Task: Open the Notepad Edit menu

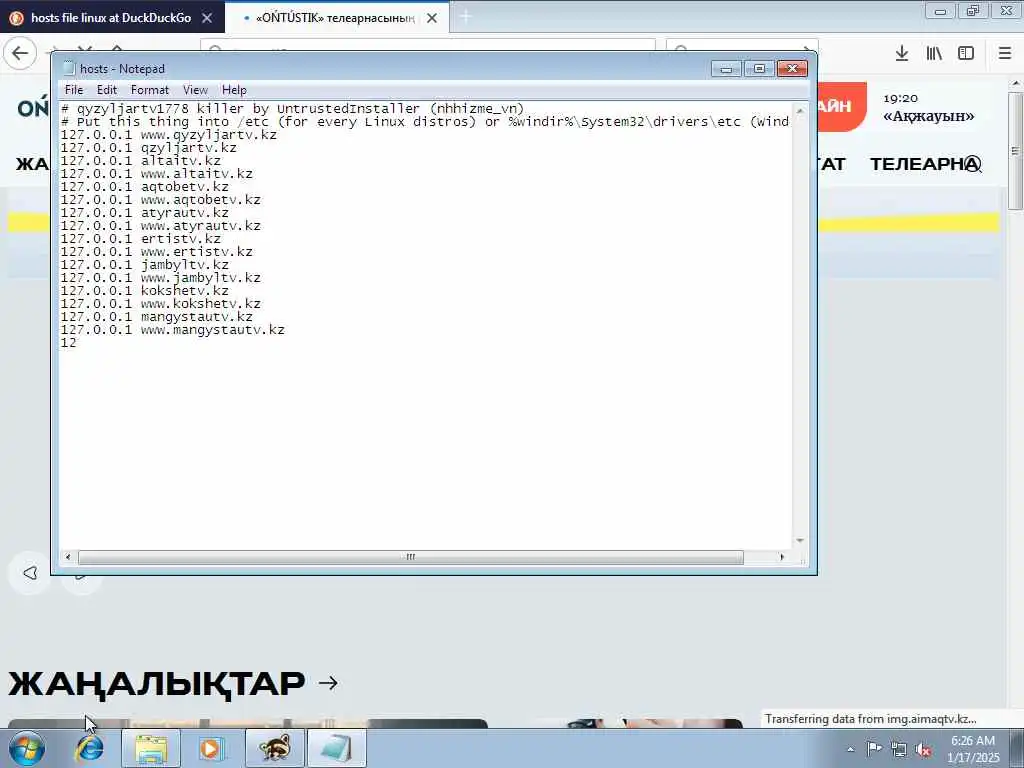Action: [x=106, y=90]
